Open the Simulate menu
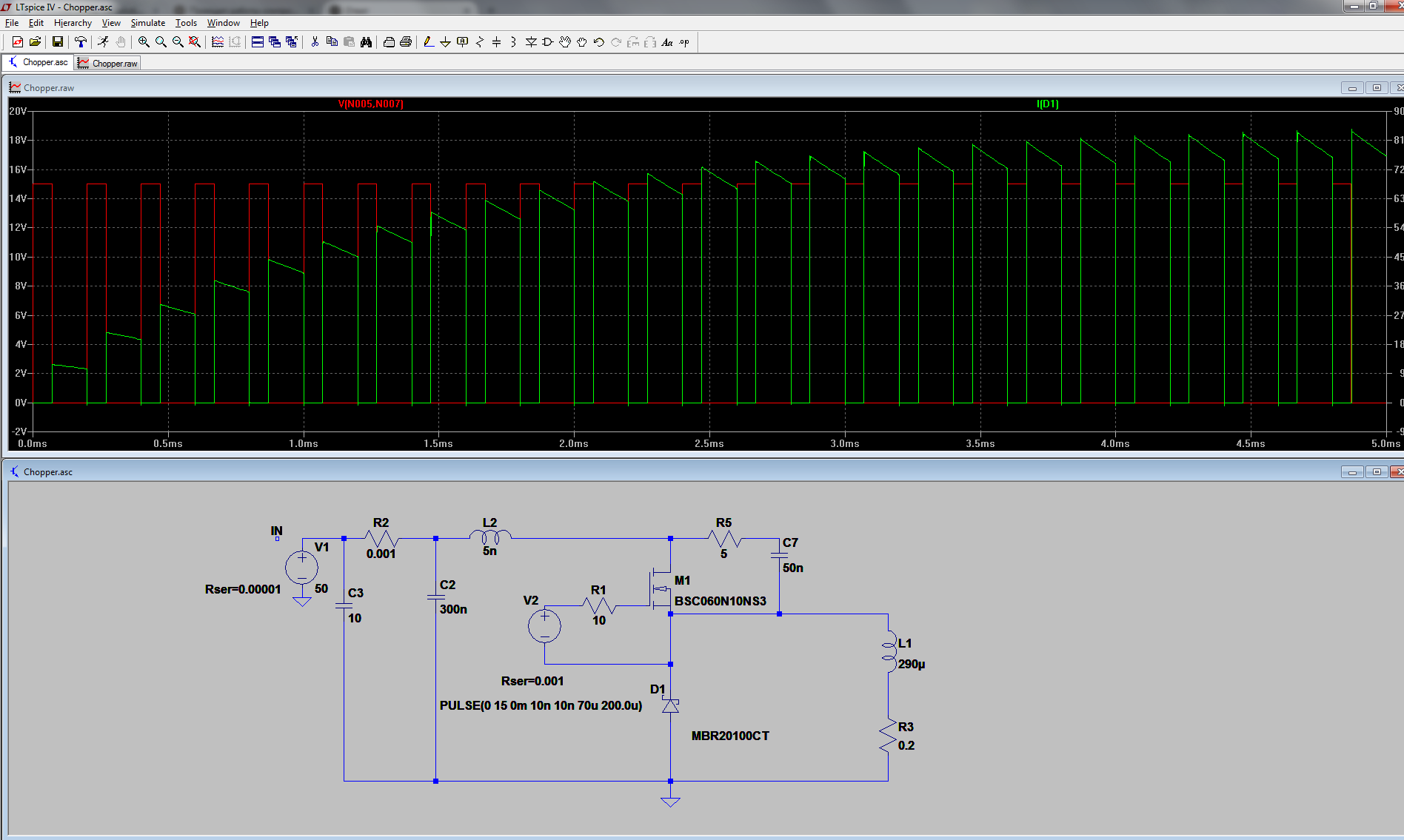Screen dimensions: 1404x840 tap(147, 23)
